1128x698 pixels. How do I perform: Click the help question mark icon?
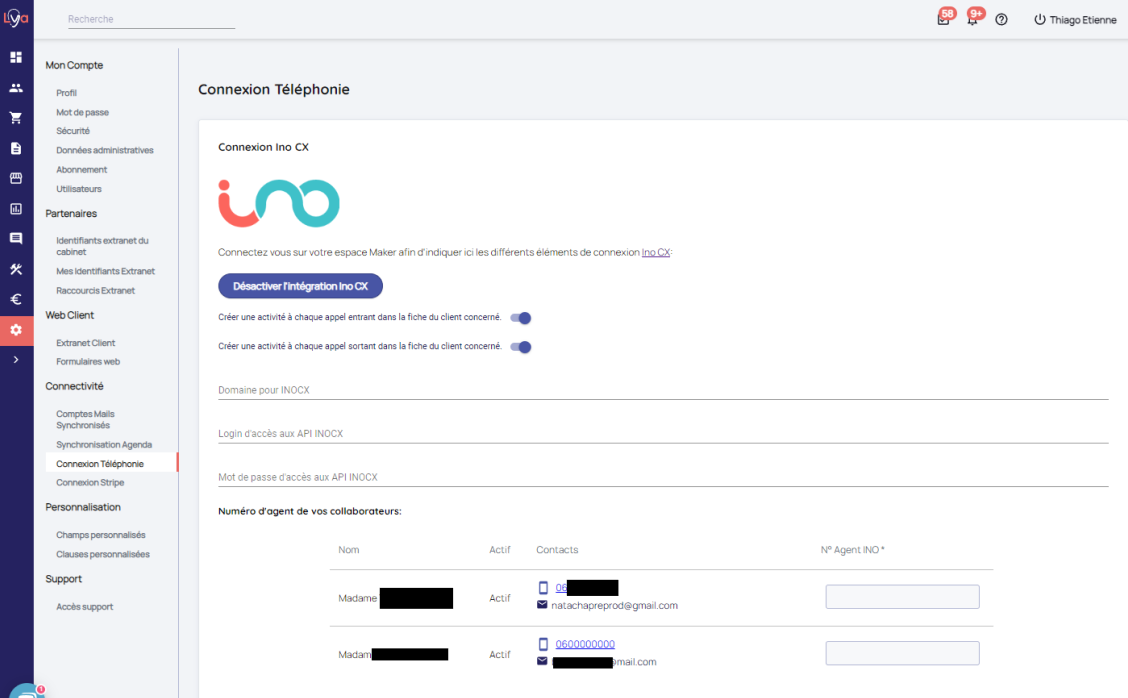[1001, 20]
